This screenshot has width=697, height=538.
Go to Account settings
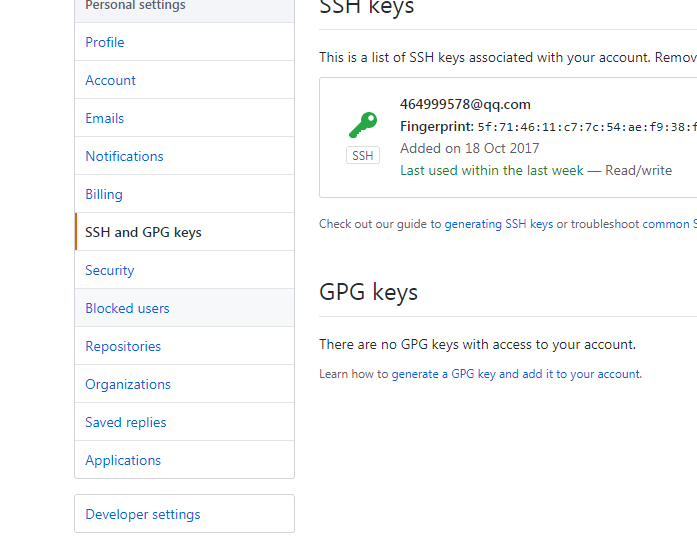click(x=110, y=80)
